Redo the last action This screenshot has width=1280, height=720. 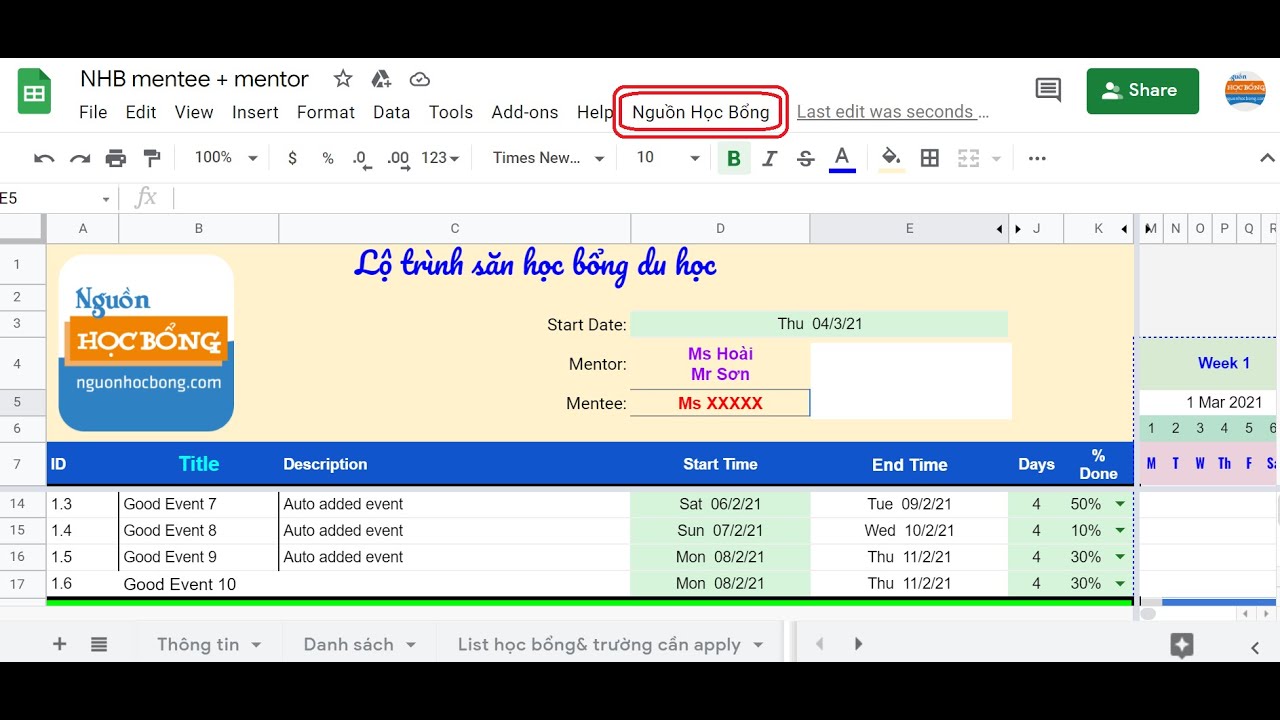tap(79, 157)
